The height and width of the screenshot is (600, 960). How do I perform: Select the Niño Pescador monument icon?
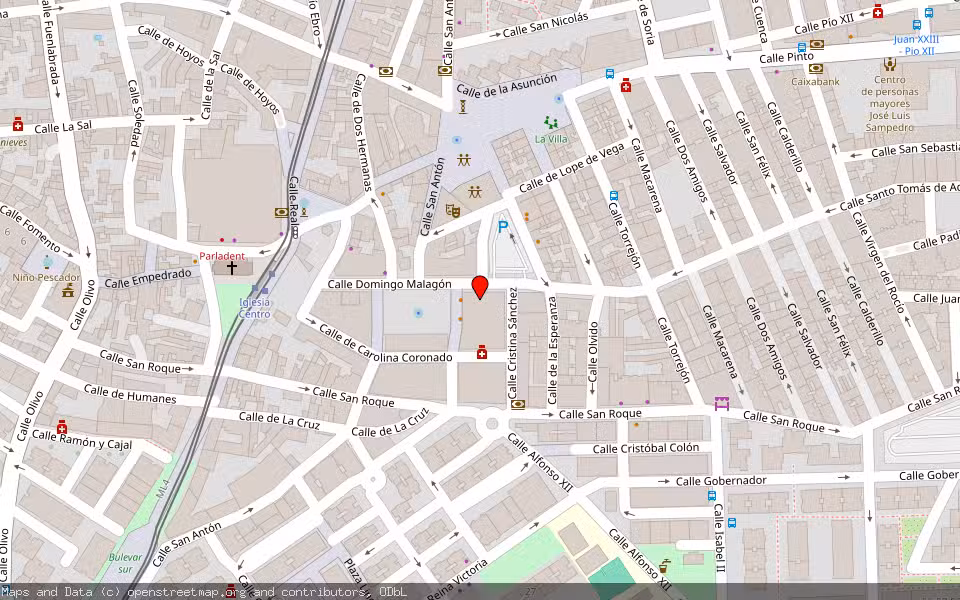(x=67, y=290)
